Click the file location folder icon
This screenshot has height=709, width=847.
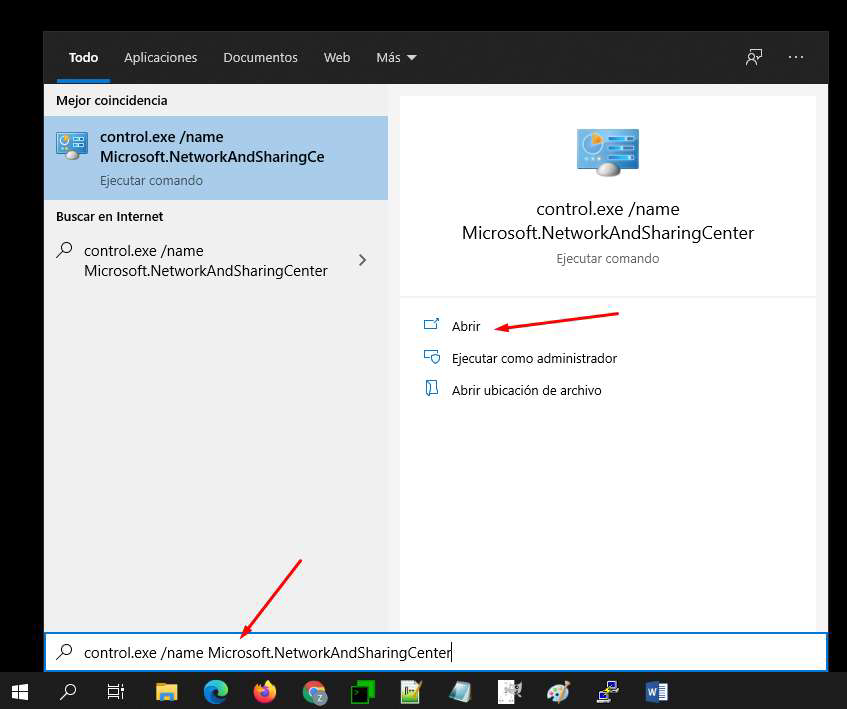[x=432, y=388]
